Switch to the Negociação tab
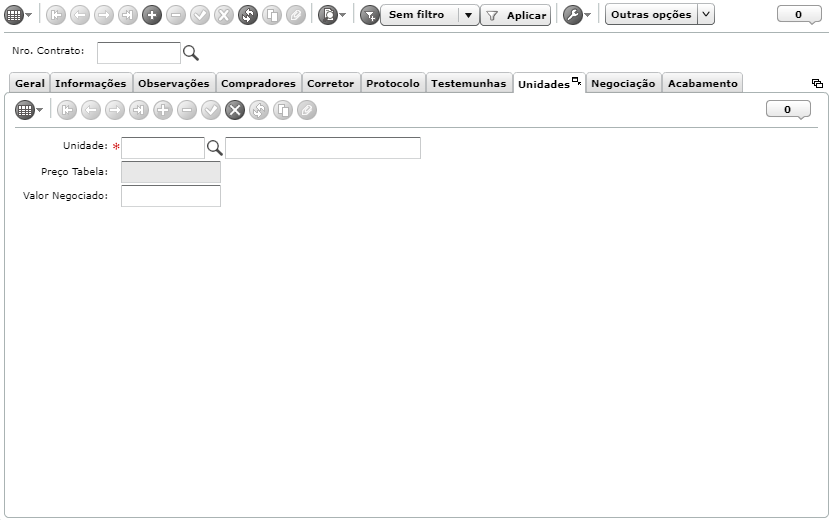831x520 pixels. (x=623, y=83)
